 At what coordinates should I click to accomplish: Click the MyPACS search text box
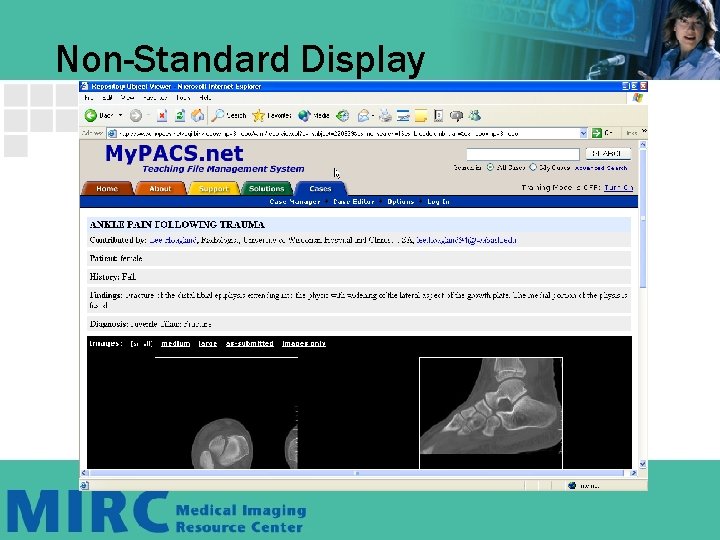pos(523,154)
